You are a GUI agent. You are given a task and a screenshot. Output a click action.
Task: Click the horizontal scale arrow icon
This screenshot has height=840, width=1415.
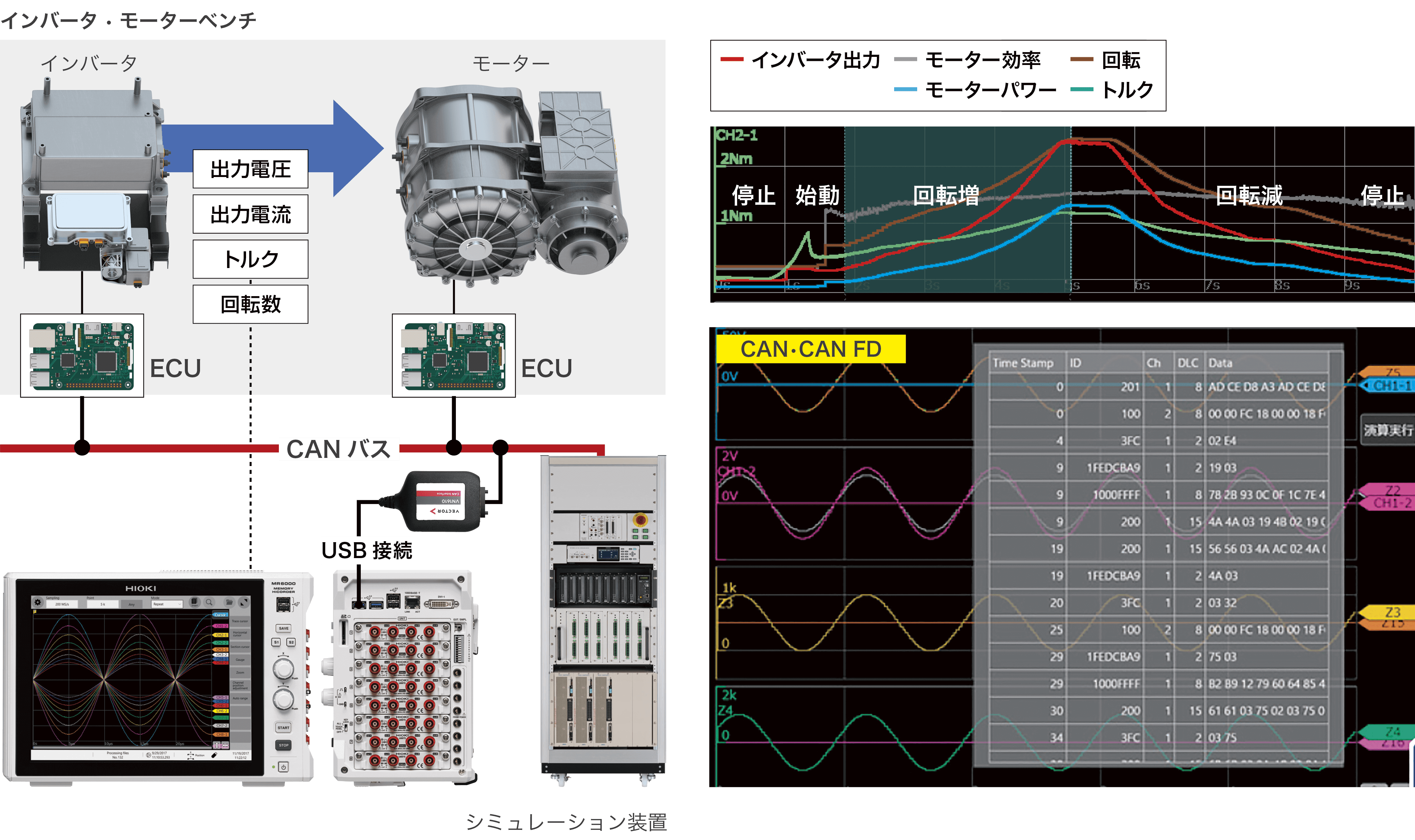pos(225,746)
